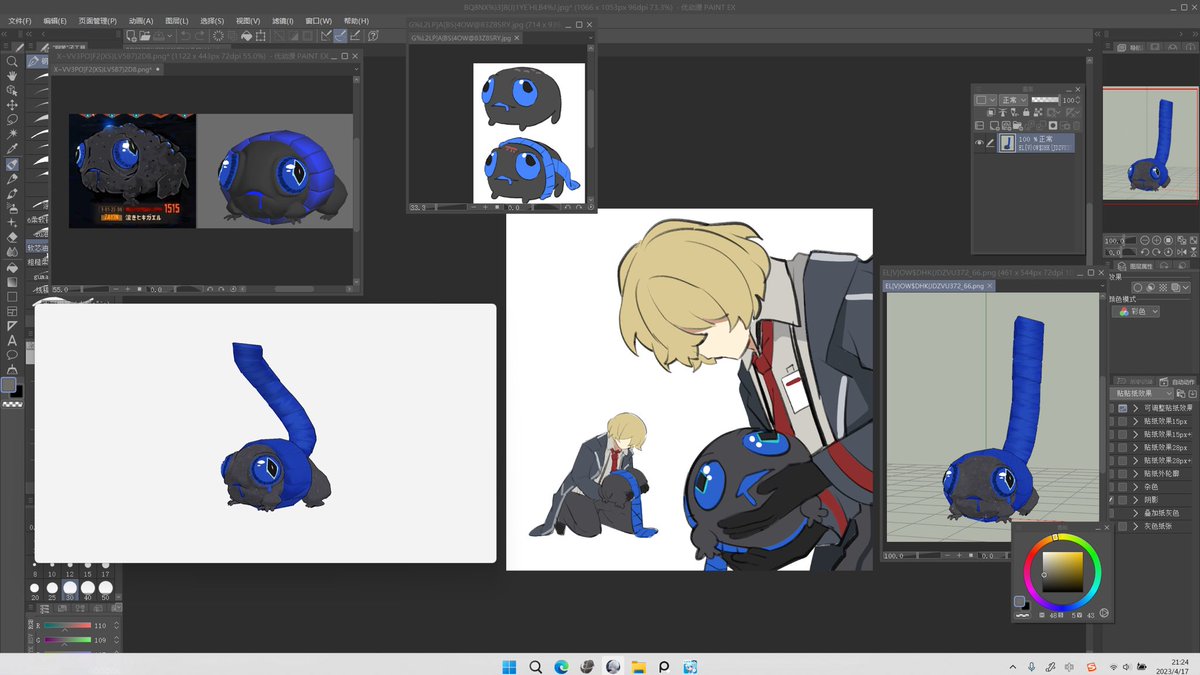Viewport: 1200px width, 675px height.
Task: Click the help question-mark toolbar icon
Action: pyautogui.click(x=372, y=36)
